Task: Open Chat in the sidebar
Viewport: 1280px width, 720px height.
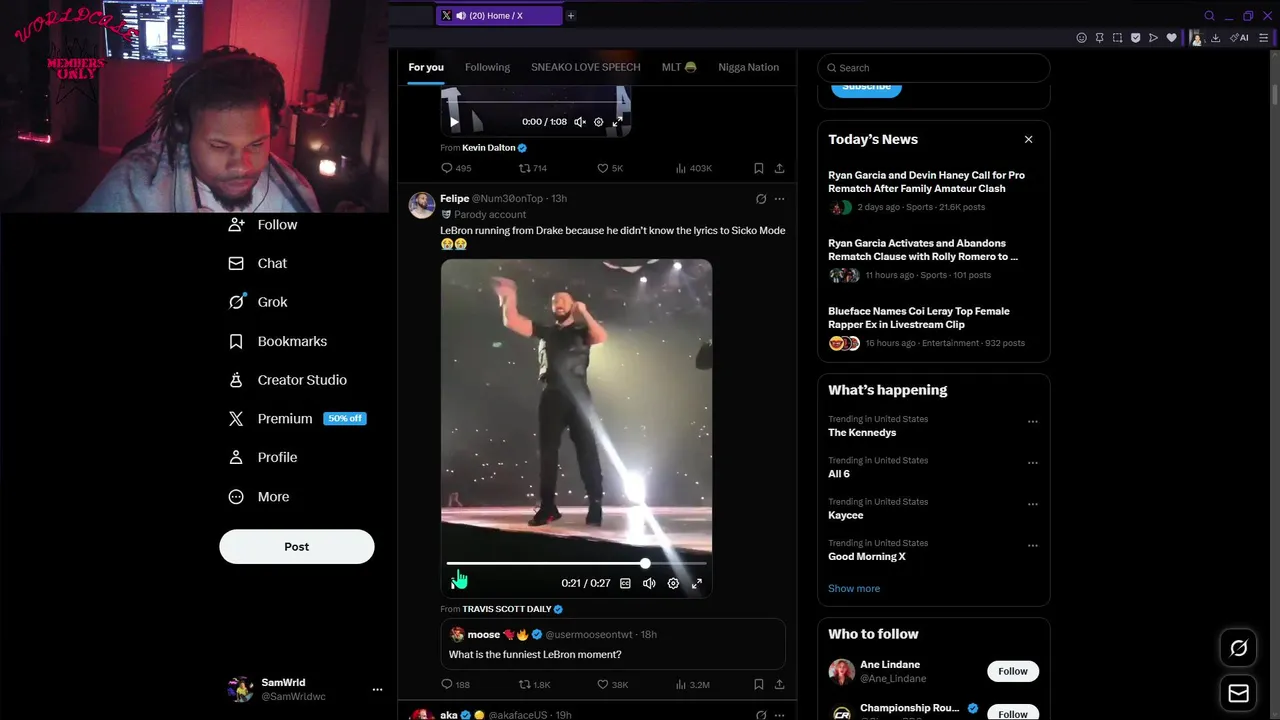Action: (x=258, y=263)
